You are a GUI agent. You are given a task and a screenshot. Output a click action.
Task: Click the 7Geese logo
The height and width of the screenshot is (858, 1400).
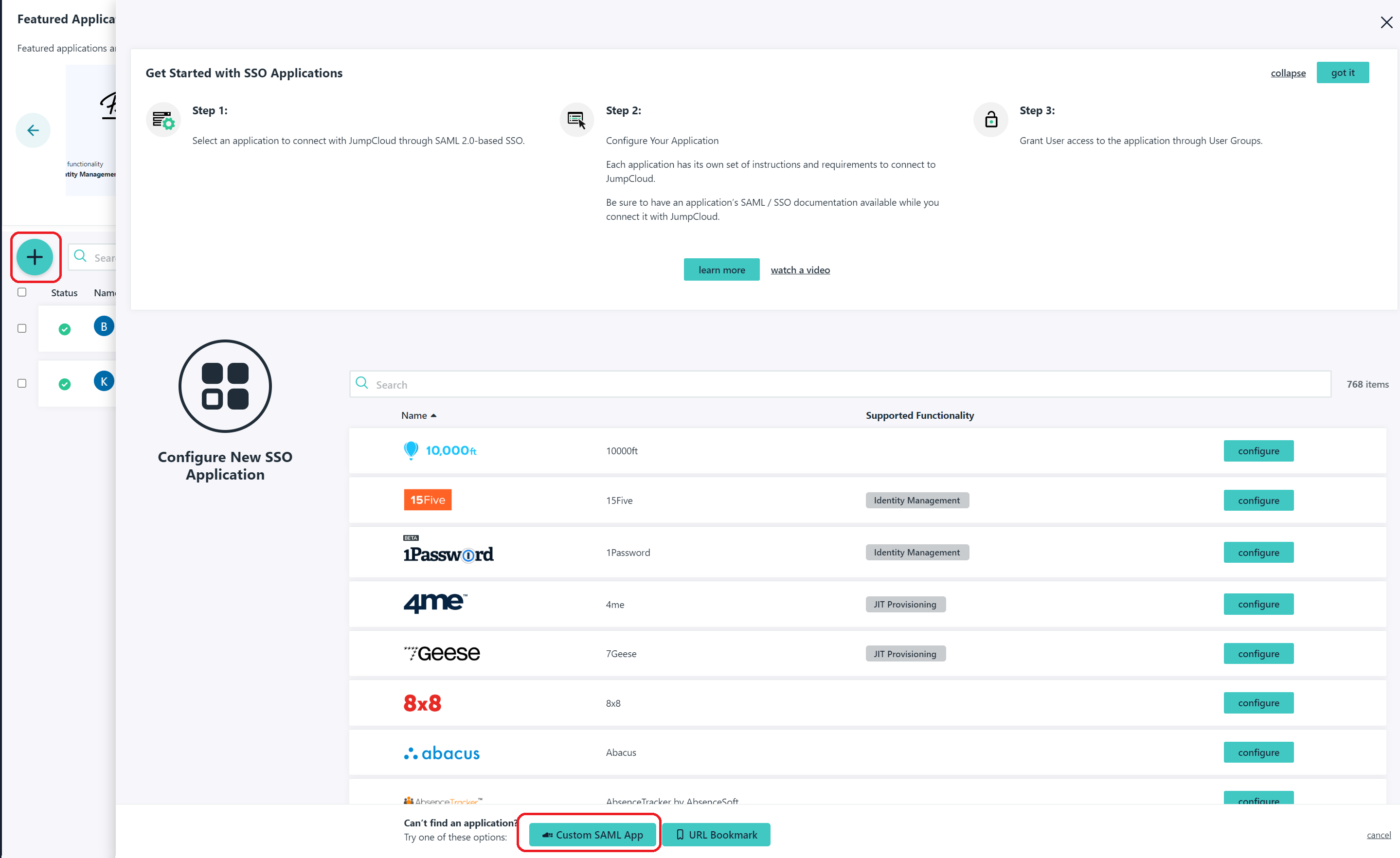tap(442, 653)
